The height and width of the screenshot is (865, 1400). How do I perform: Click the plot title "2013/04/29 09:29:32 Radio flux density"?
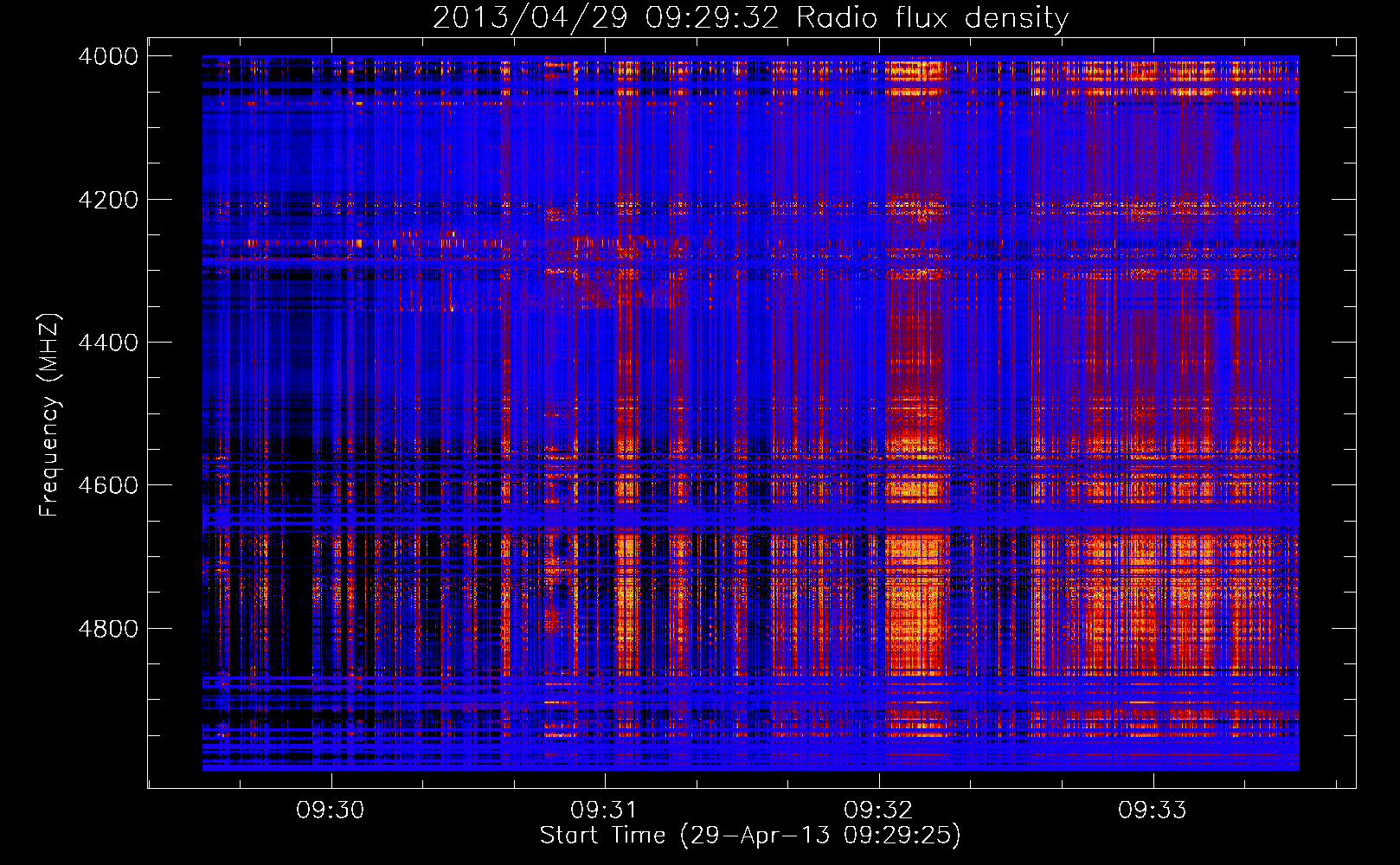click(x=750, y=17)
